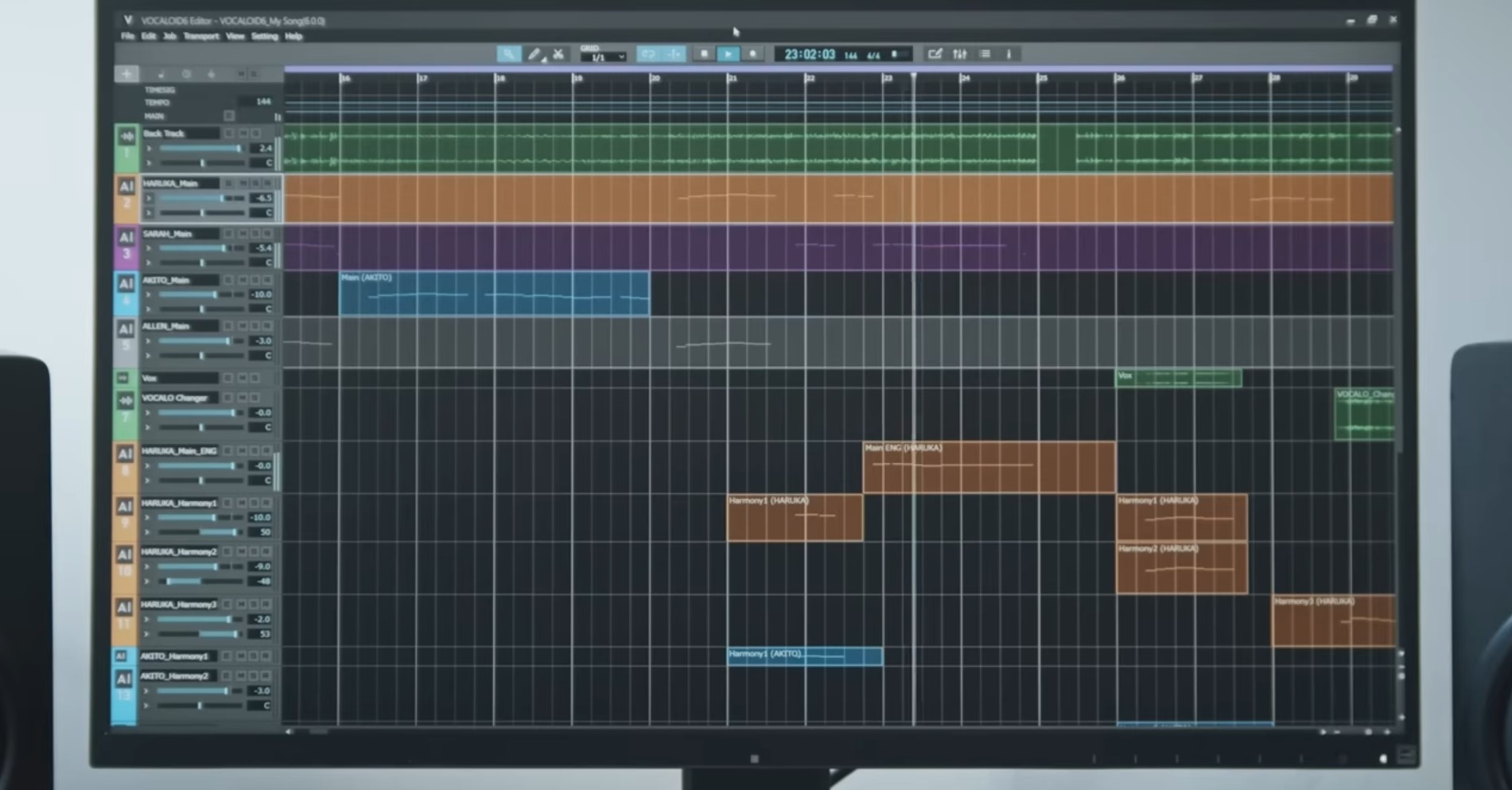Viewport: 1512px width, 790px height.
Task: Click the AI icon of AKITO_Harmony2 track
Action: (124, 679)
